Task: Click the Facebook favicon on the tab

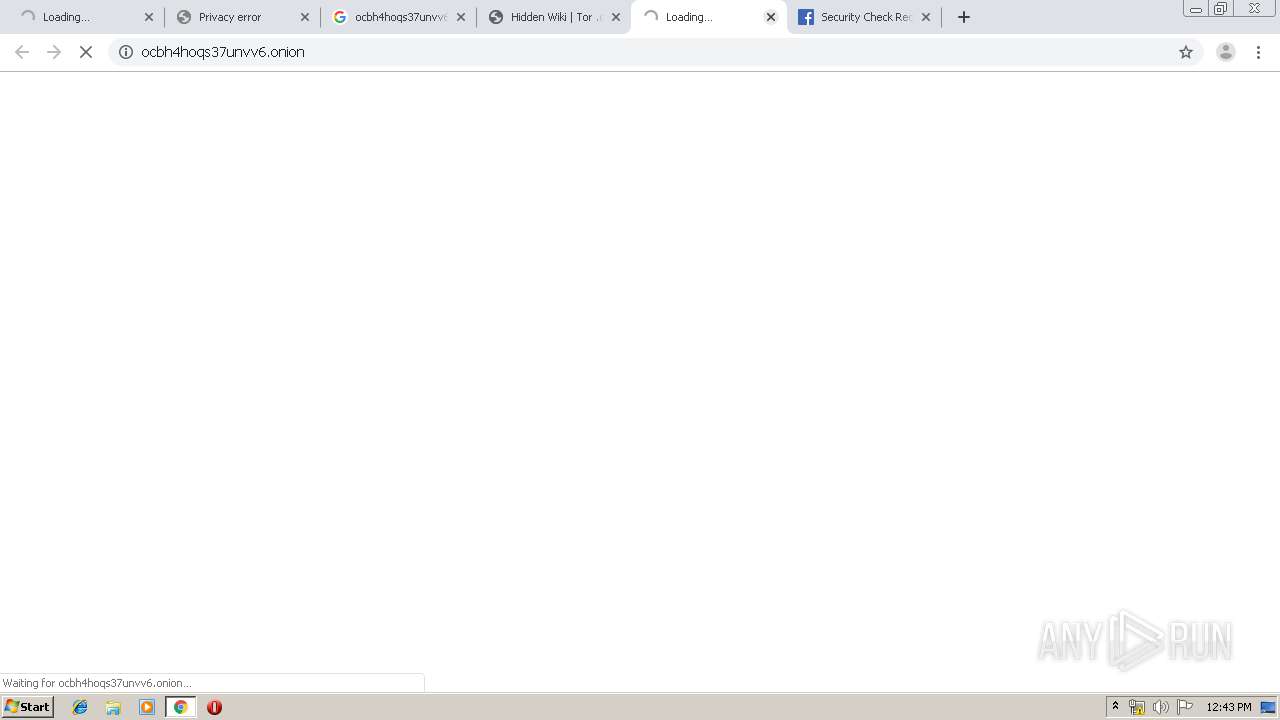Action: point(806,17)
